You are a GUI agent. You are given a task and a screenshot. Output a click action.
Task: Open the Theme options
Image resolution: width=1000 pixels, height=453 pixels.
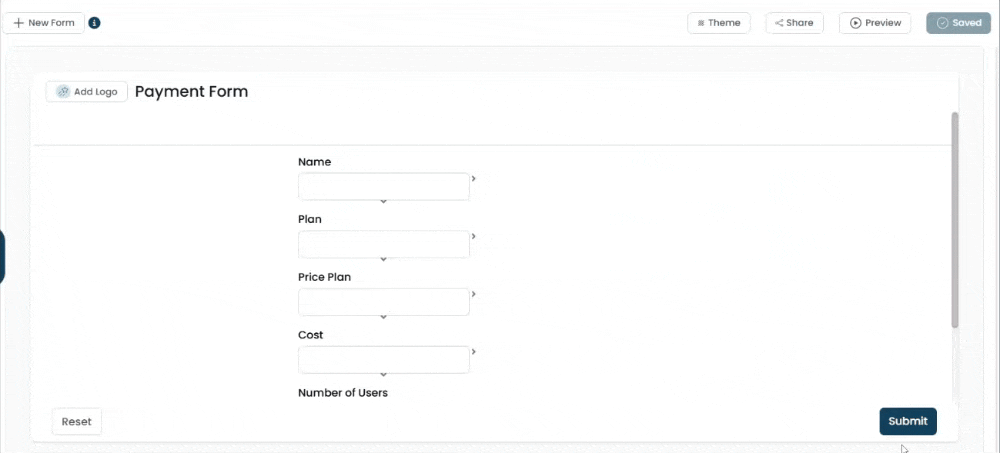coord(718,23)
